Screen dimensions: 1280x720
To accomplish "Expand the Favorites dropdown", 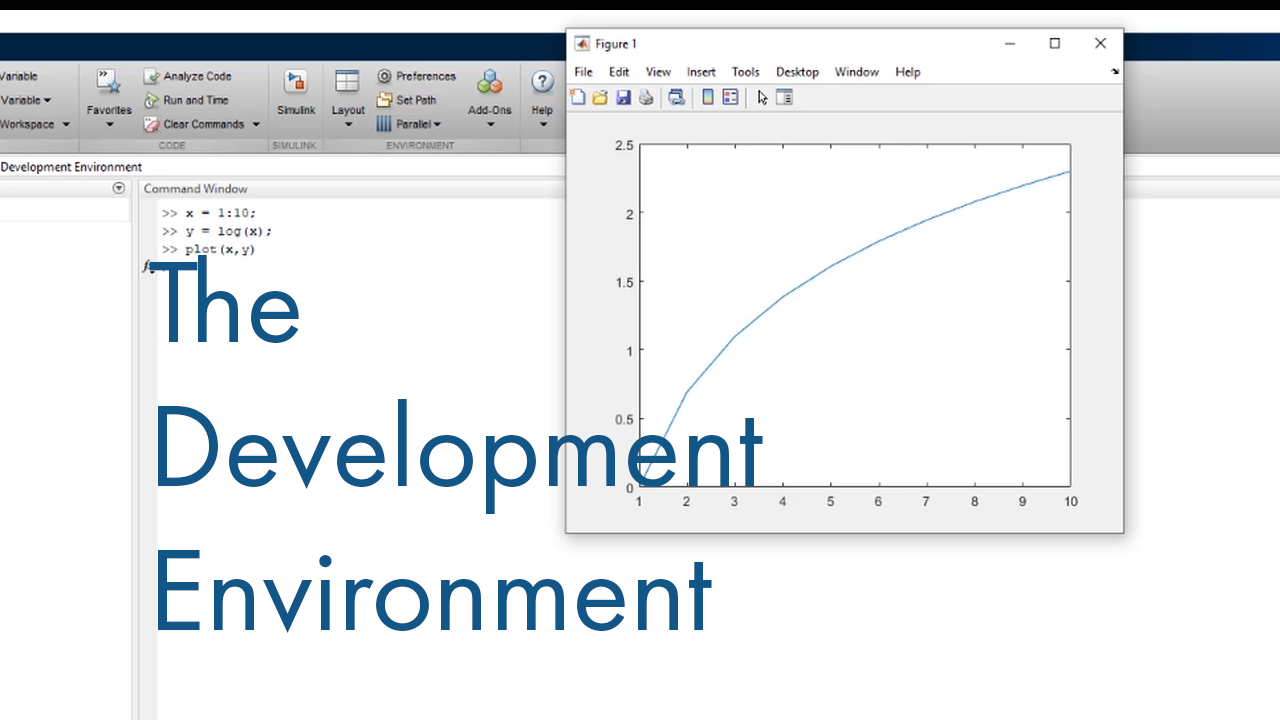I will pos(109,125).
